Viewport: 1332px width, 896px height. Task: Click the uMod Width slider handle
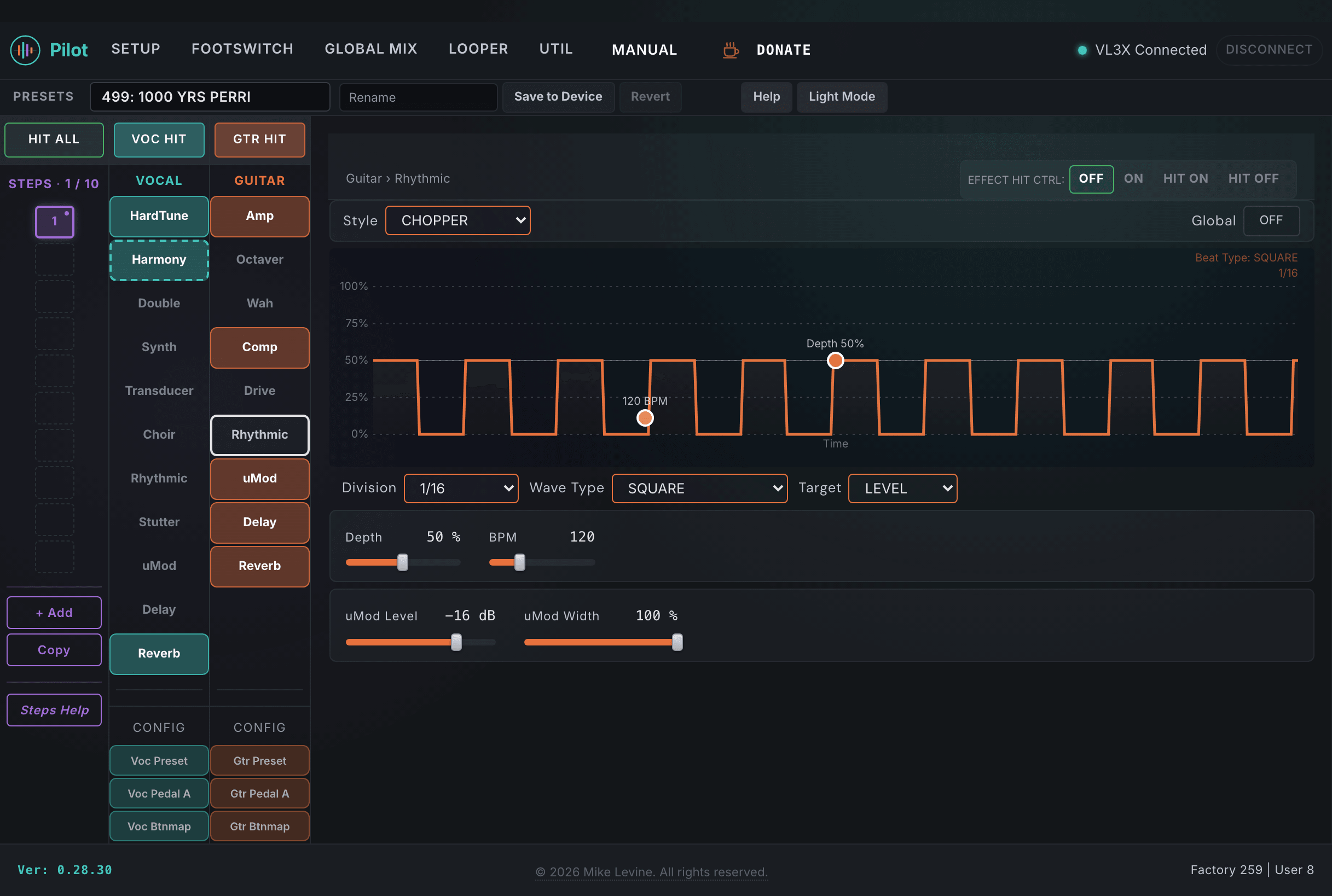click(x=677, y=642)
